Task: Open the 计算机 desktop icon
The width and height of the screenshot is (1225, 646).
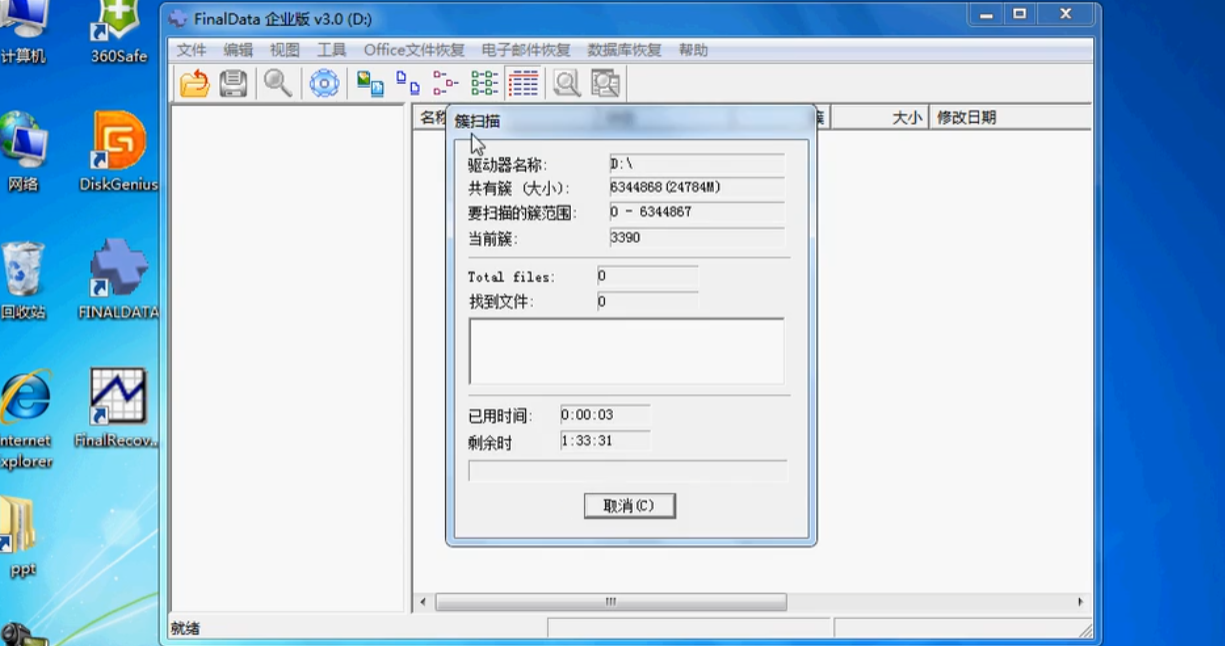Action: pyautogui.click(x=23, y=33)
